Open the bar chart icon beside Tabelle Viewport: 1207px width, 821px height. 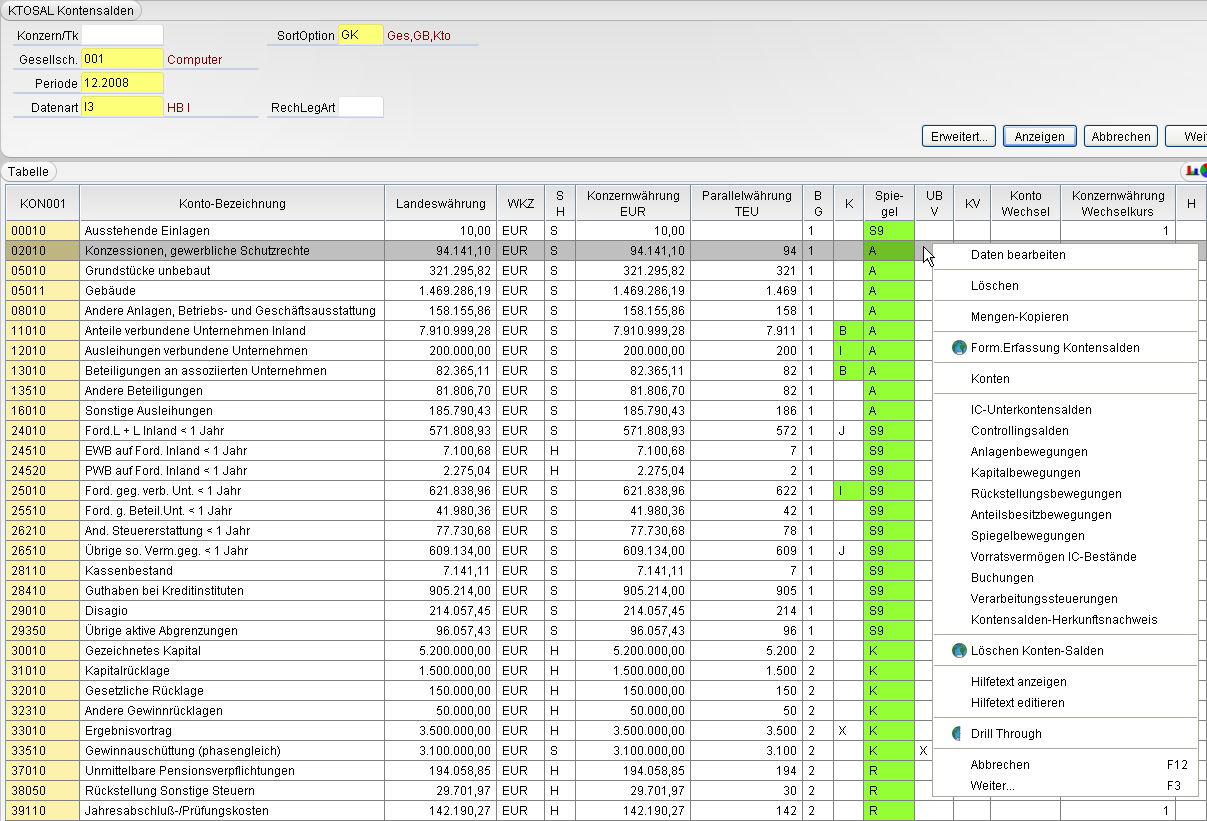[1193, 171]
